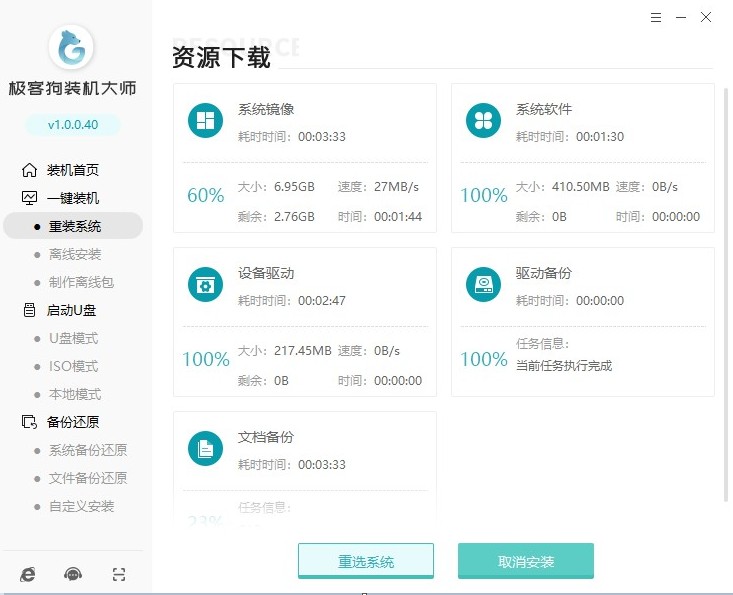Open customer service headset icon
This screenshot has height=595, width=733.
tap(72, 574)
